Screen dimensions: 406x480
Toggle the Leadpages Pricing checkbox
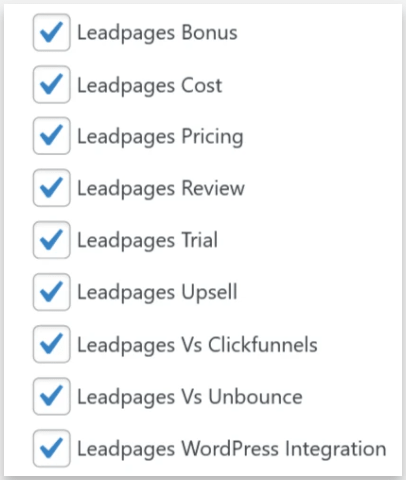(x=51, y=136)
